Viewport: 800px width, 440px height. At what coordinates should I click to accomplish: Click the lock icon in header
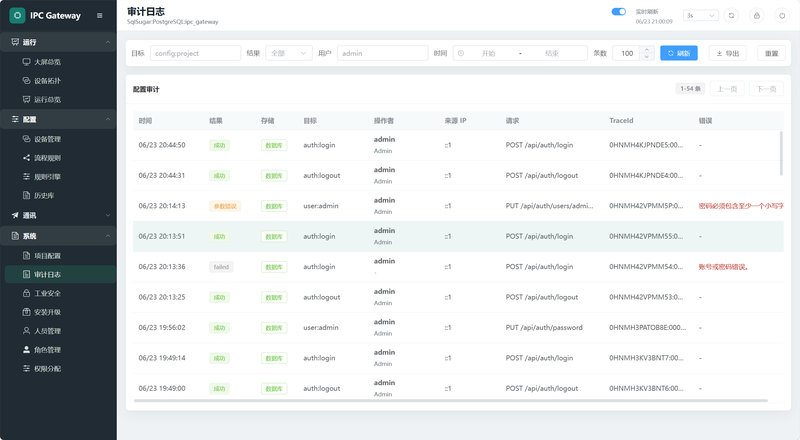757,16
